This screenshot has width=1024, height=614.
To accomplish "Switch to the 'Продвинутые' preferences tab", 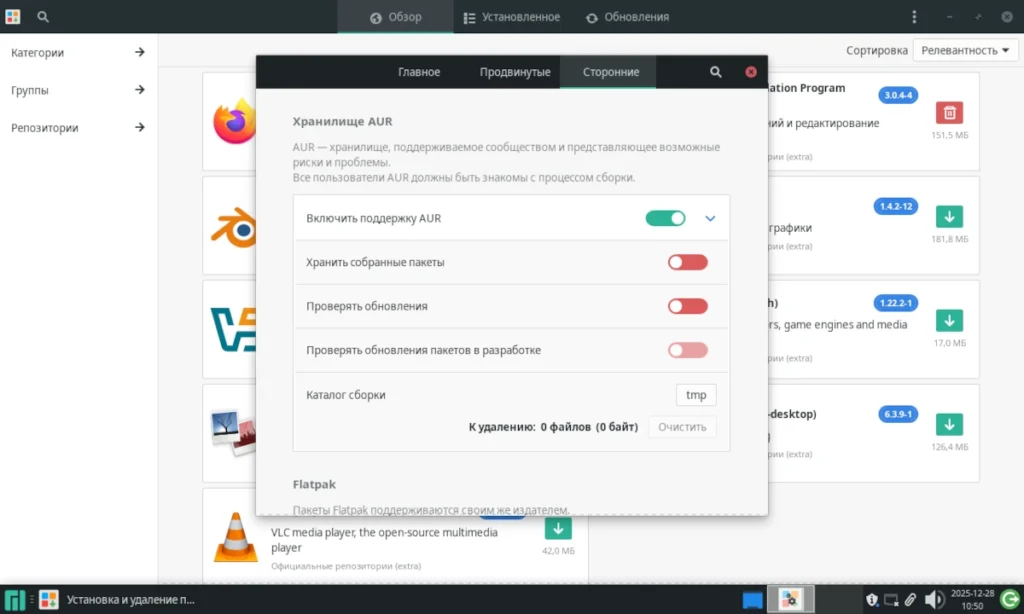I will pyautogui.click(x=515, y=72).
